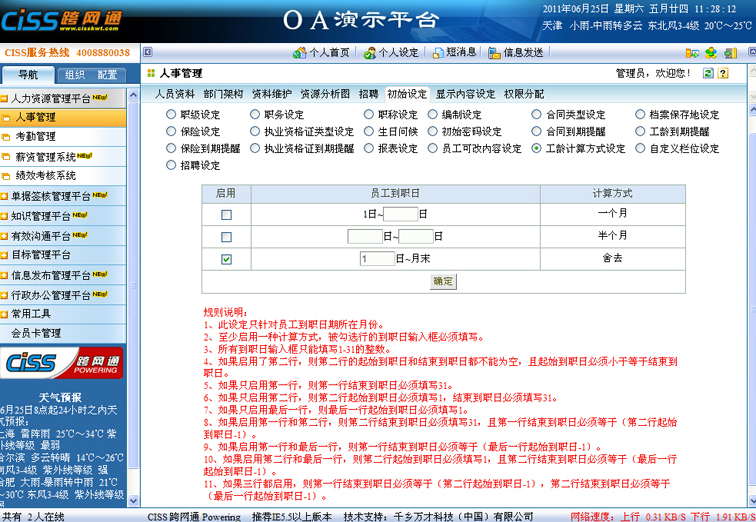This screenshot has width=756, height=522.
Task: Switch to the 部门架构 tab
Action: [x=222, y=94]
